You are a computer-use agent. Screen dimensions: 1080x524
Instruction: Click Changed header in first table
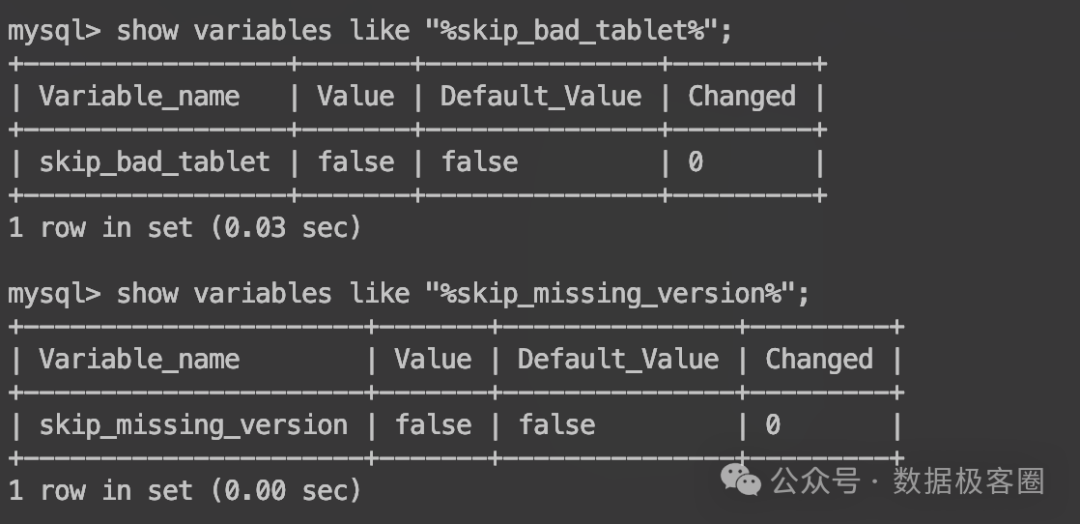pyautogui.click(x=742, y=97)
